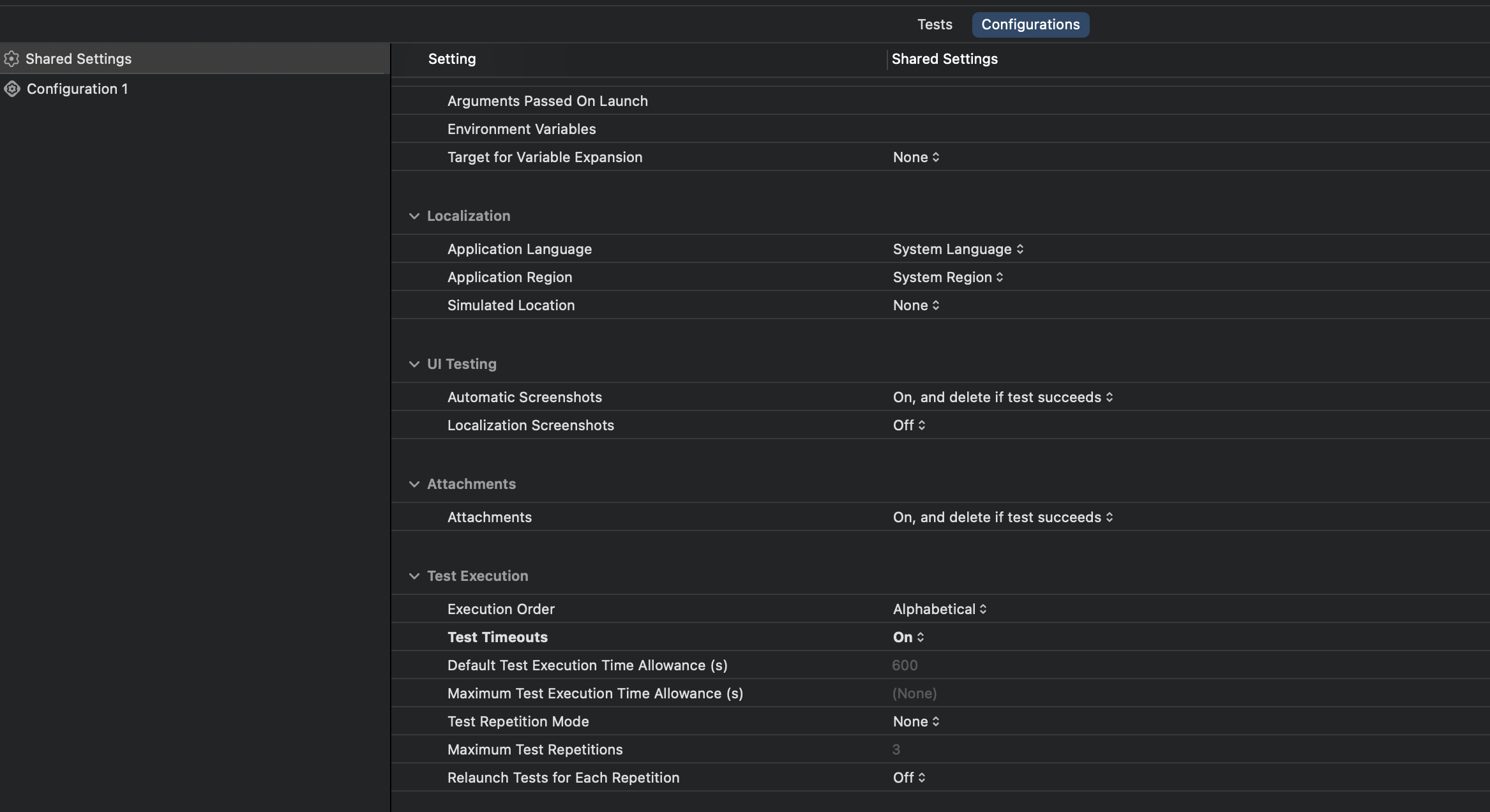Open the Application Language dropdown
This screenshot has height=812, width=1490.
coord(958,249)
